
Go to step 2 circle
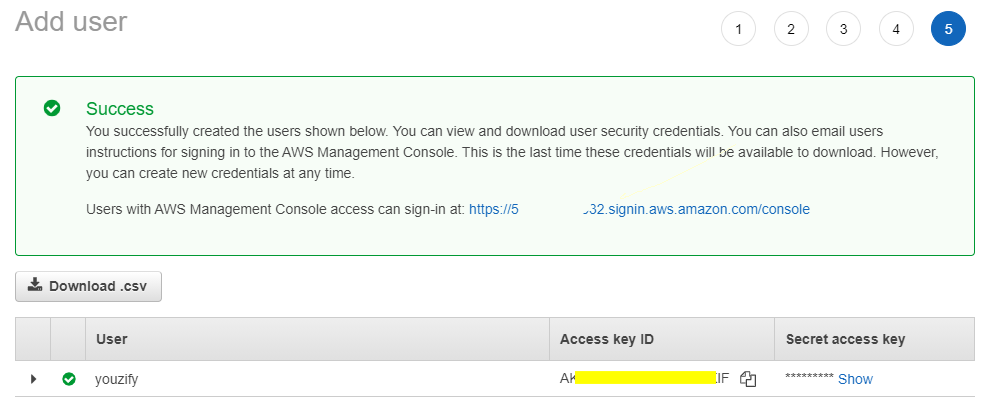click(x=791, y=29)
